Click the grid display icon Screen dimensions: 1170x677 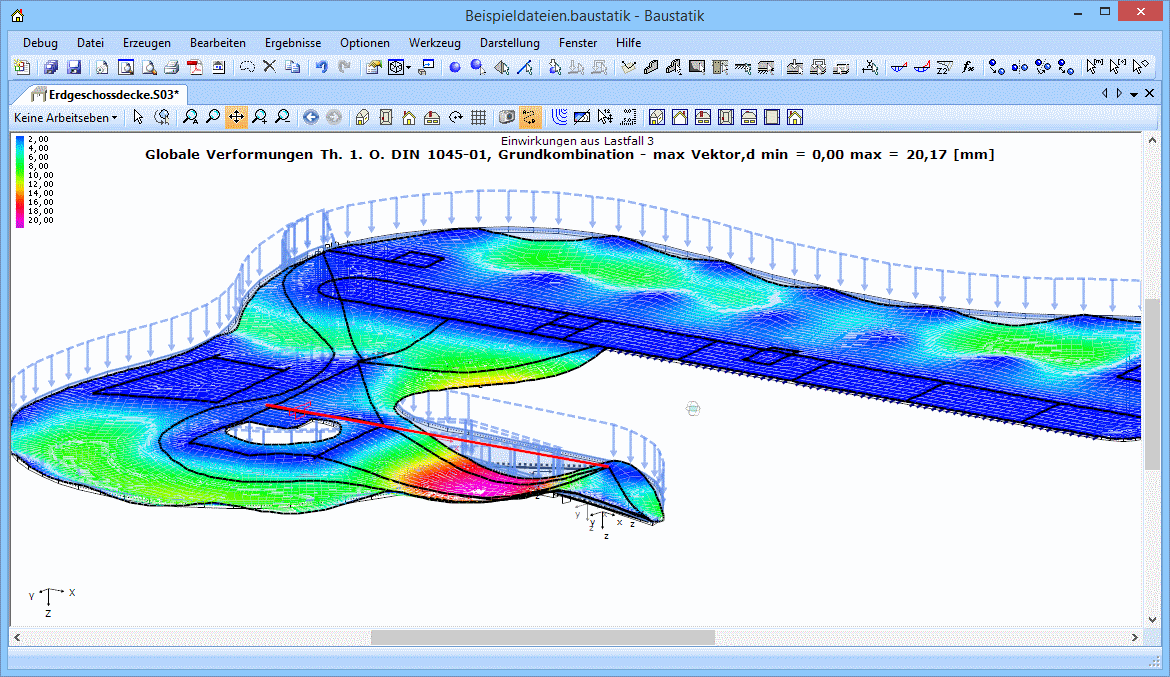click(x=479, y=117)
